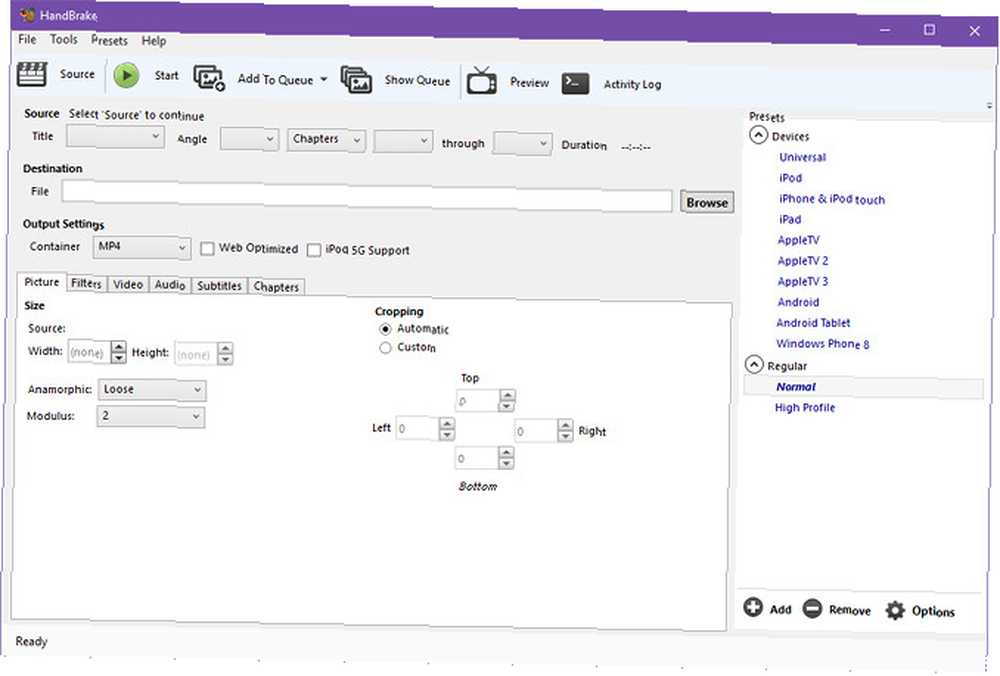Click the Add preset label
The width and height of the screenshot is (1000, 676).
tap(780, 610)
